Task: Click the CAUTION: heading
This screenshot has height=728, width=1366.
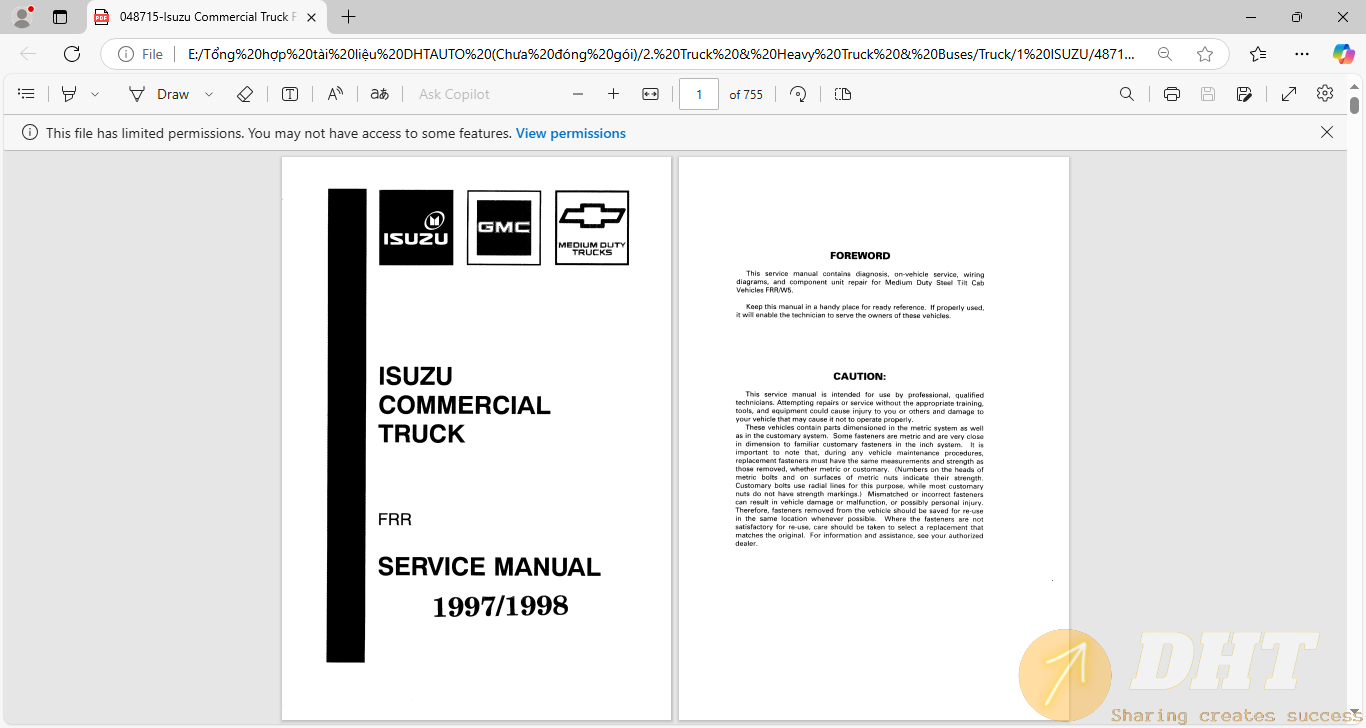Action: point(860,377)
